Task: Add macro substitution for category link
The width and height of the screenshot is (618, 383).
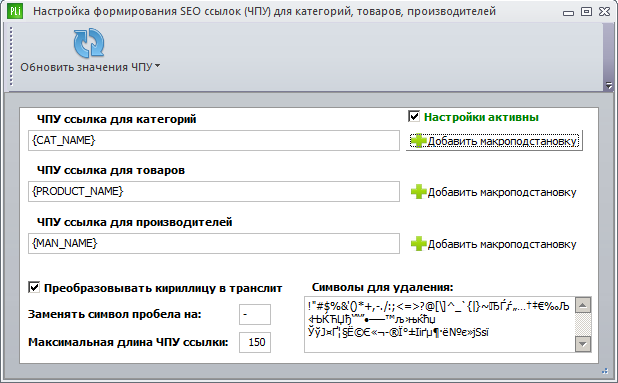Action: click(494, 141)
